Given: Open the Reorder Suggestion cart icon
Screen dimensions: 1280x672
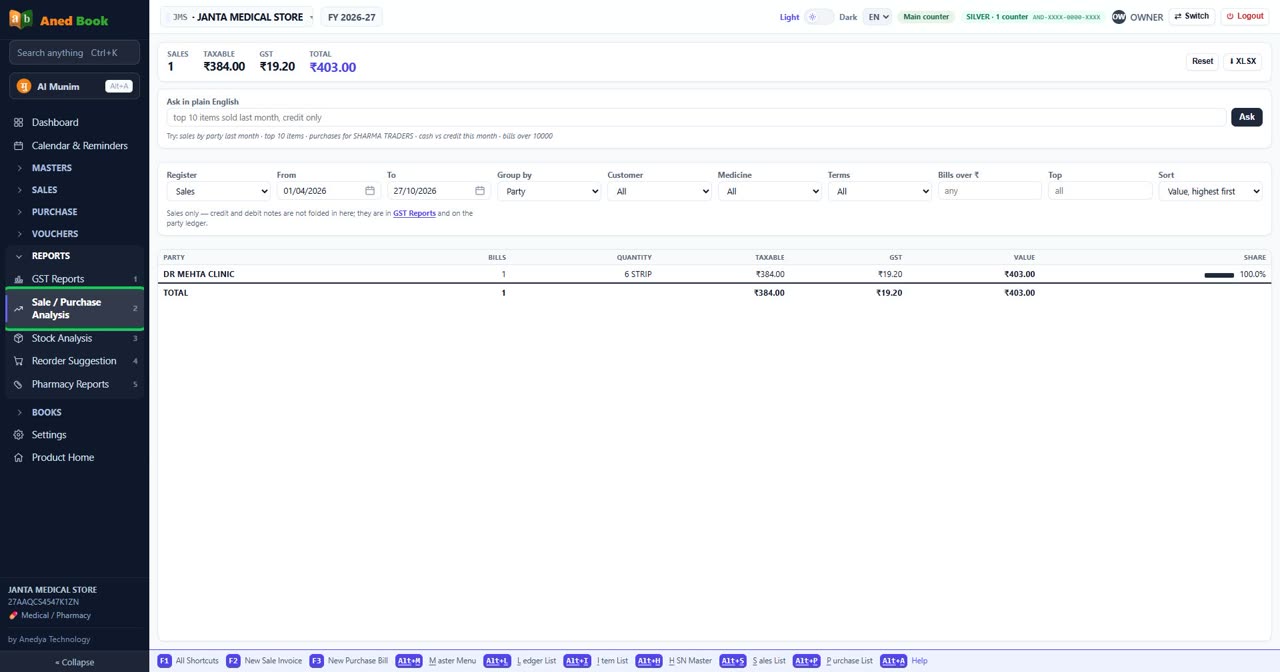Looking at the screenshot, I should point(18,361).
